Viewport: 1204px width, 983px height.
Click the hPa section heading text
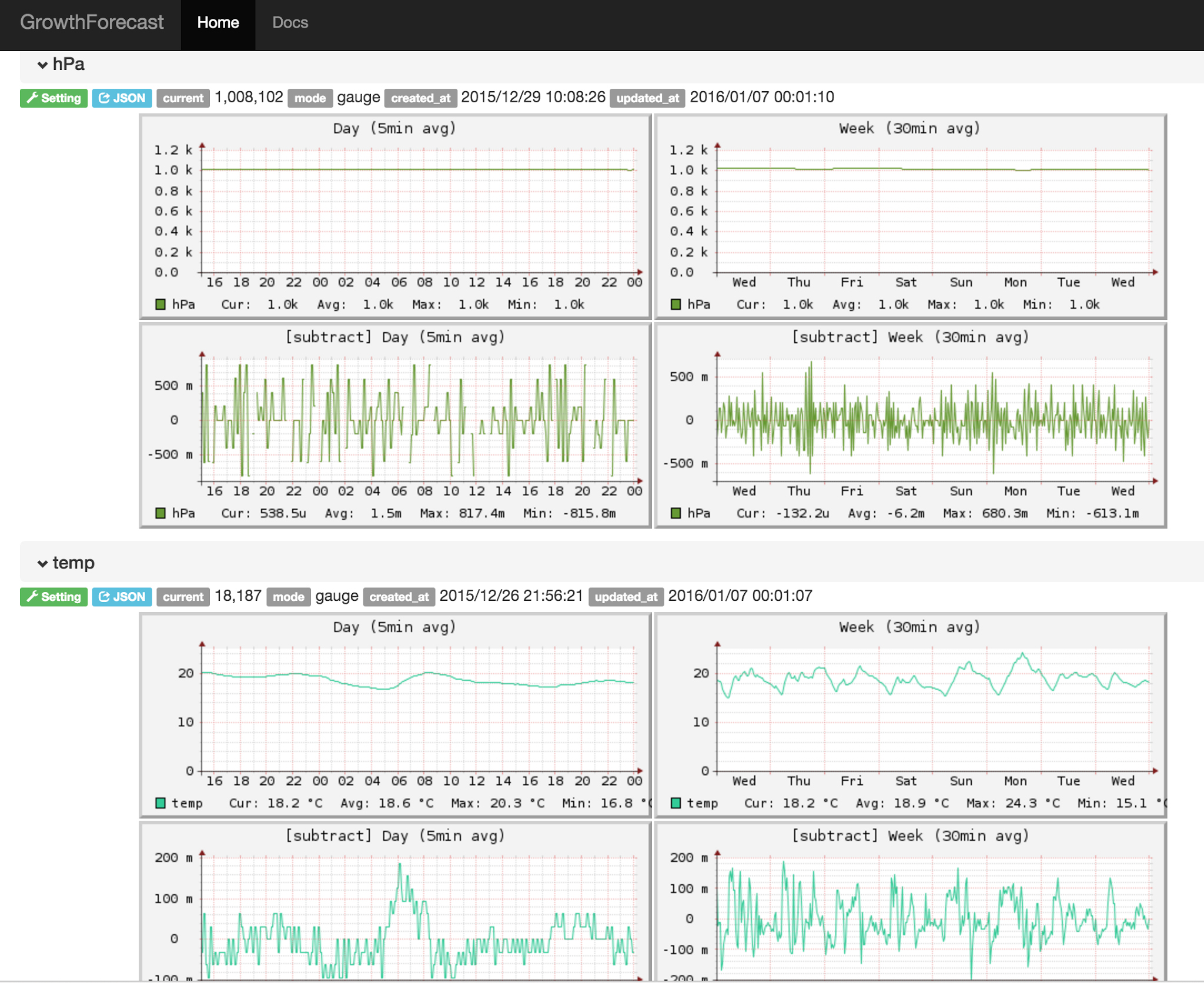coord(69,64)
